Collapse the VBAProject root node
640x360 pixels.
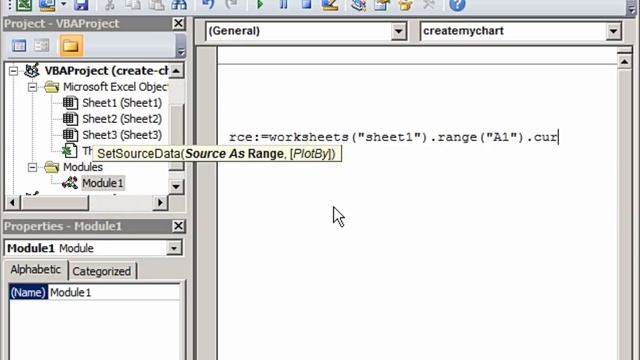coord(13,71)
